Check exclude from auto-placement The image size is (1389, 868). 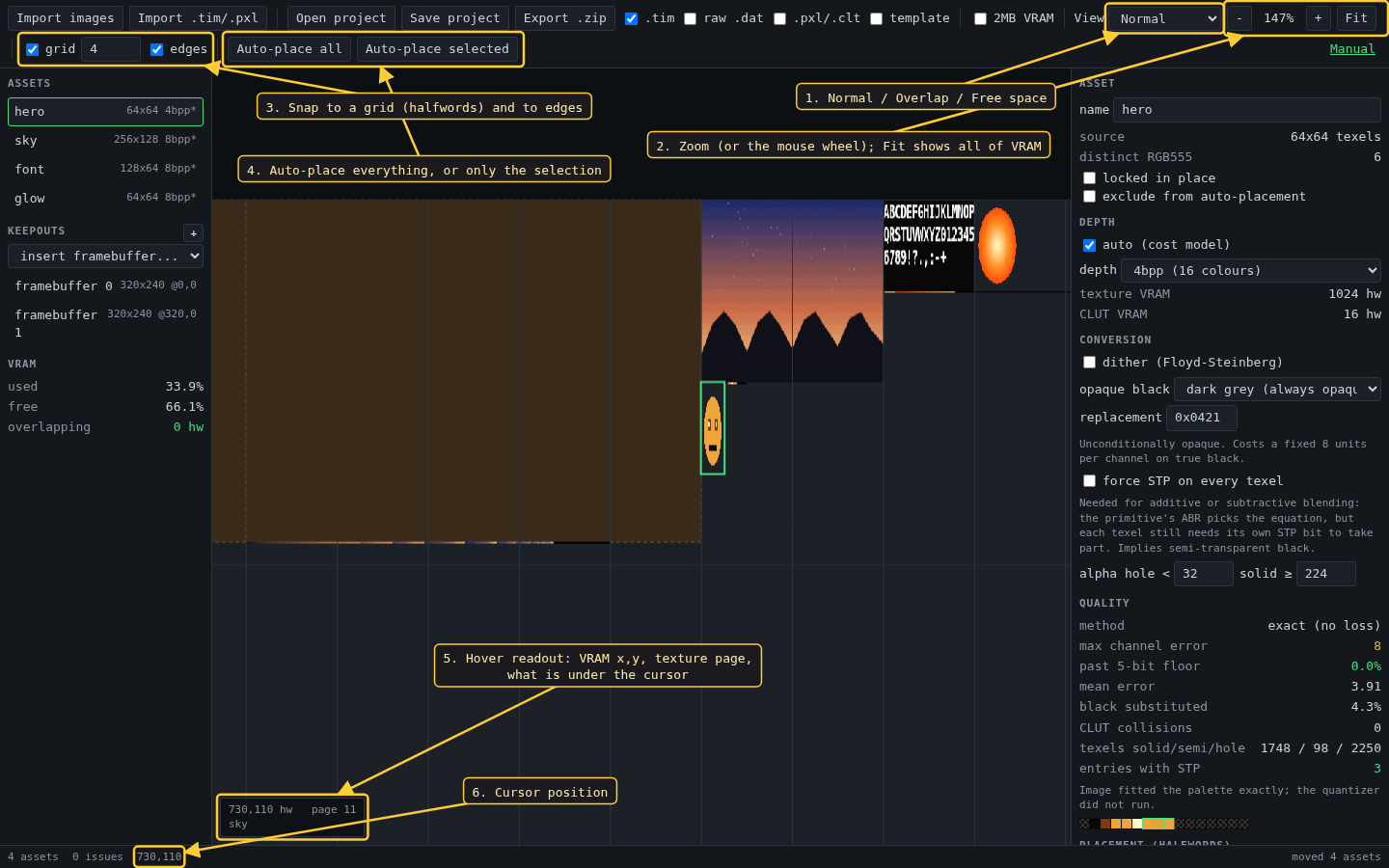pyautogui.click(x=1089, y=197)
